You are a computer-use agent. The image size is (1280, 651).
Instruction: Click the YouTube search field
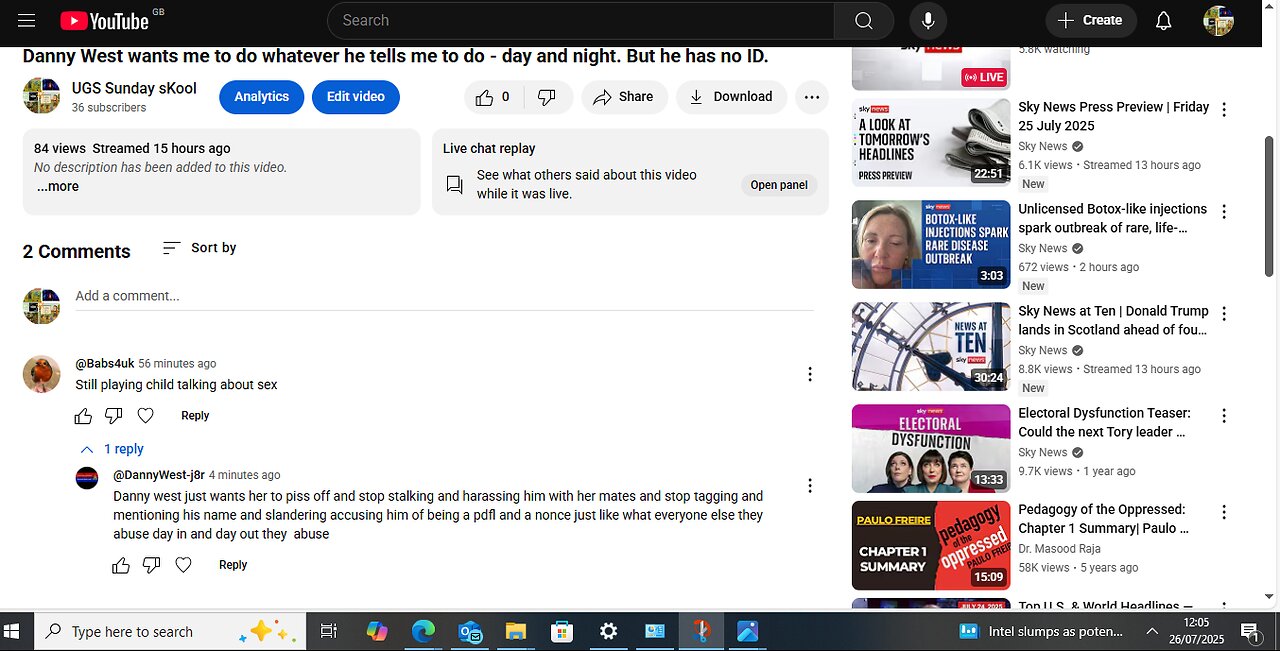pos(580,20)
